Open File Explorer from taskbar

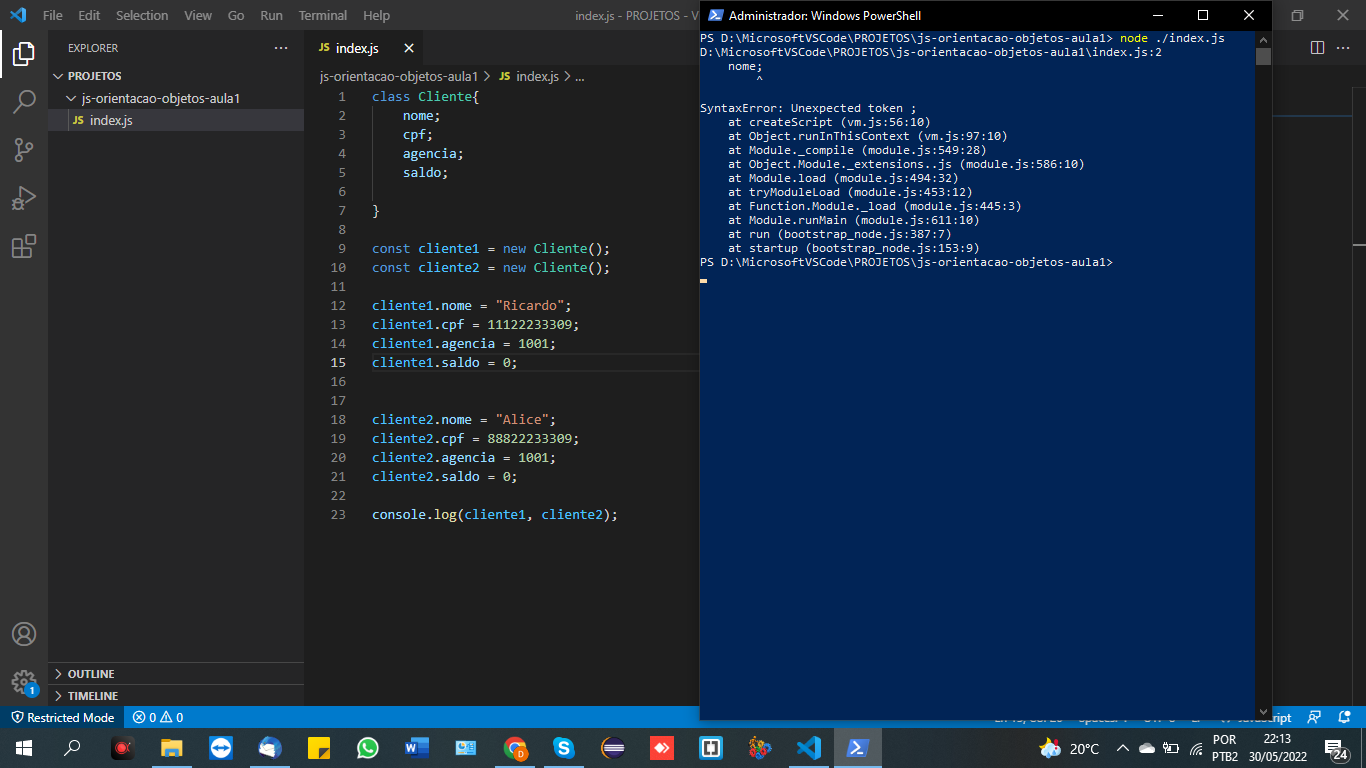[172, 748]
